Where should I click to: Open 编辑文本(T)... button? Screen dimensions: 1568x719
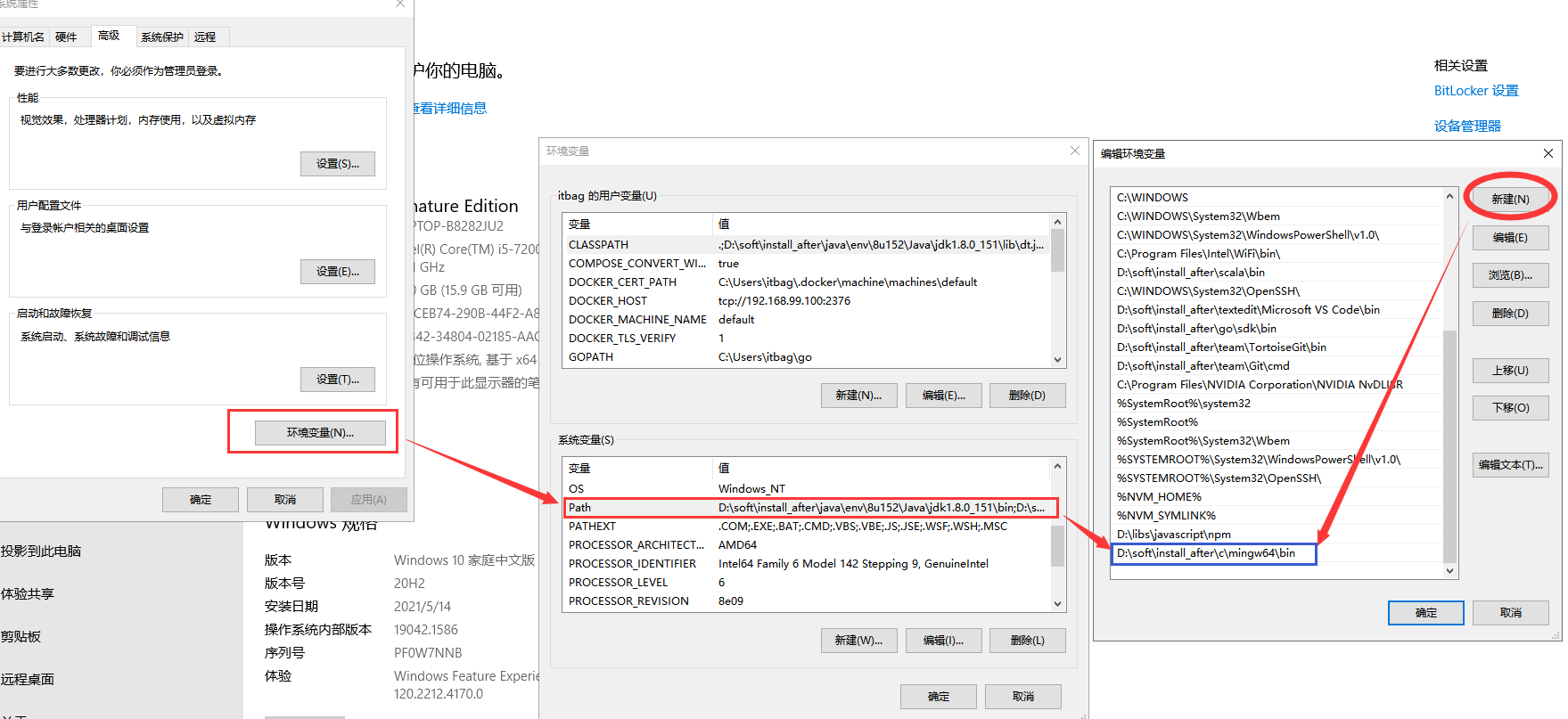tap(1510, 465)
